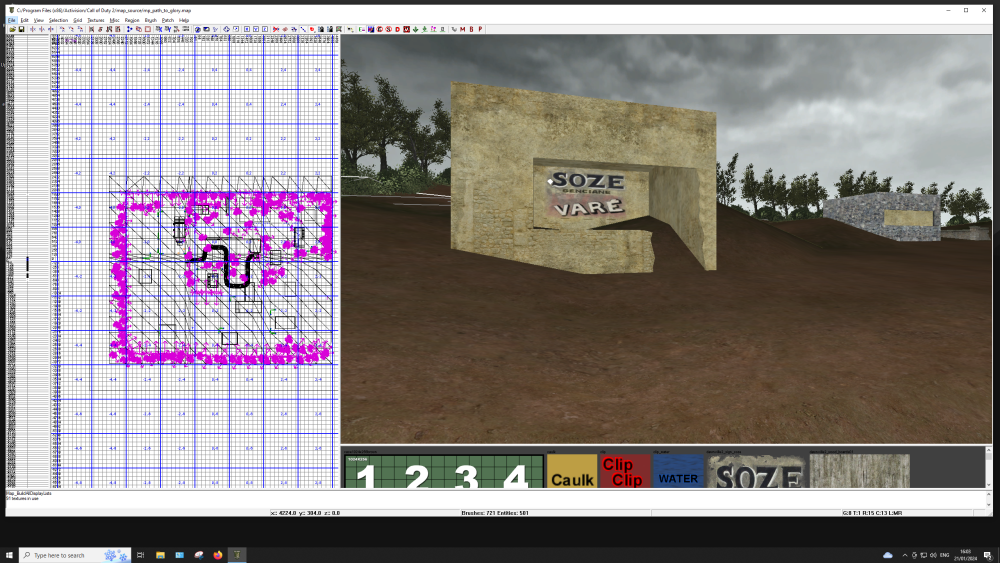The width and height of the screenshot is (1000, 563).
Task: Select the wood boards texture thumbnail
Action: pos(860,472)
